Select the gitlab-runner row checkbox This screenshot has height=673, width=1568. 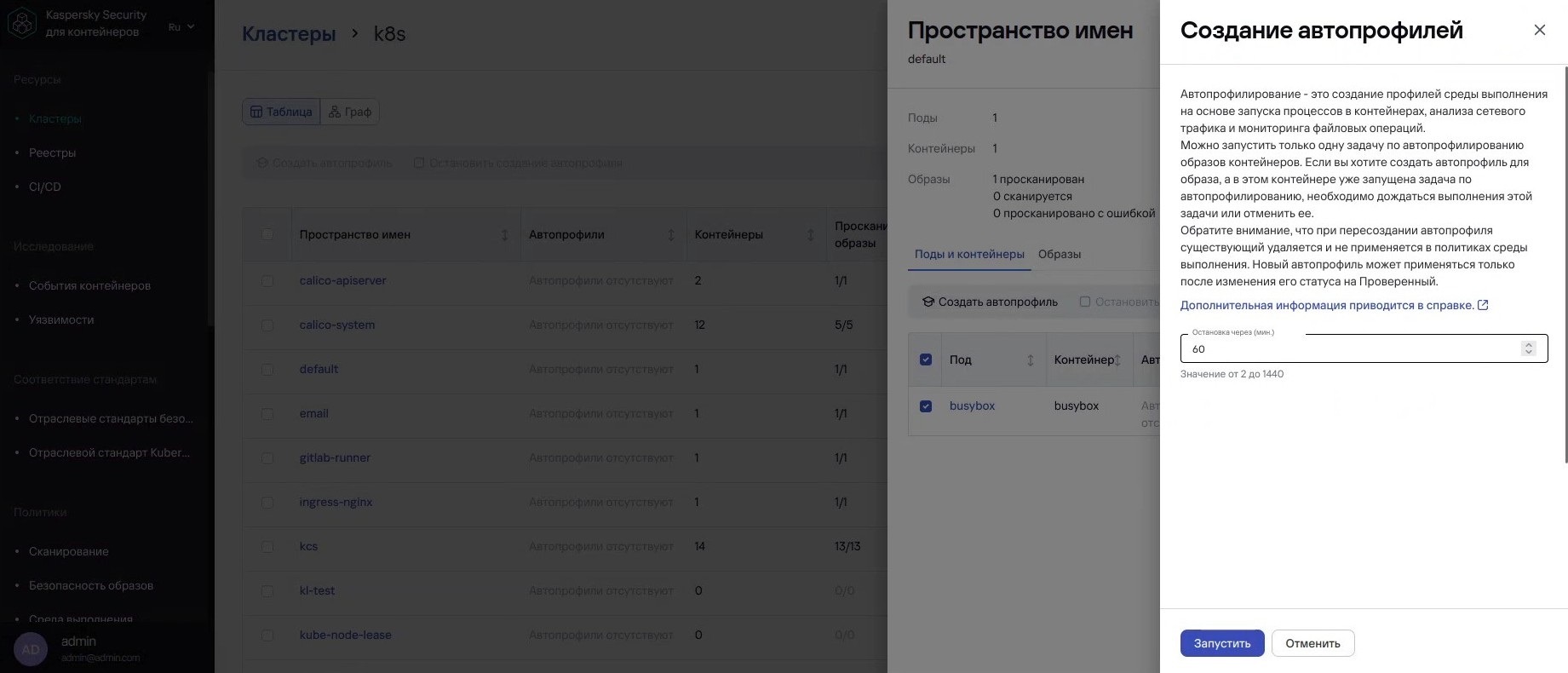267,457
